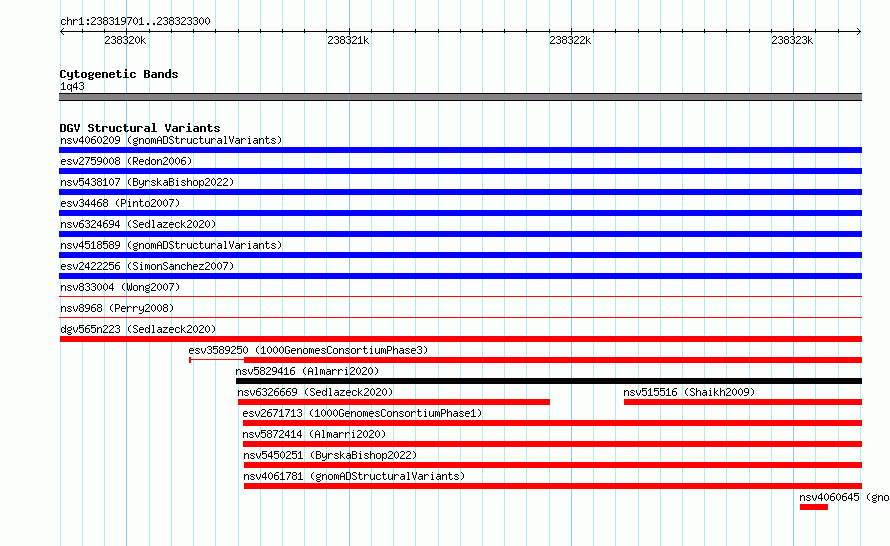This screenshot has height=546, width=890.
Task: Click the 238320k ruler position label
Action: pyautogui.click(x=125, y=40)
